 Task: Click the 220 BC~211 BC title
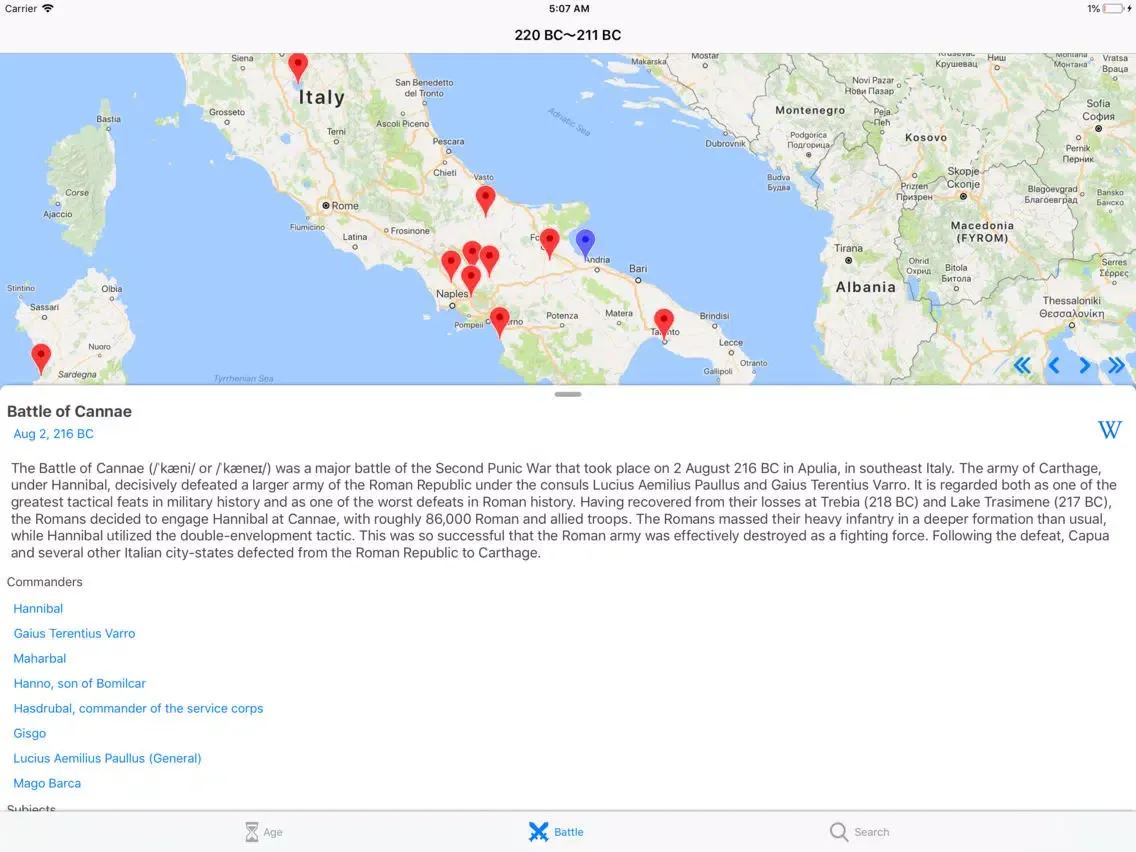568,35
